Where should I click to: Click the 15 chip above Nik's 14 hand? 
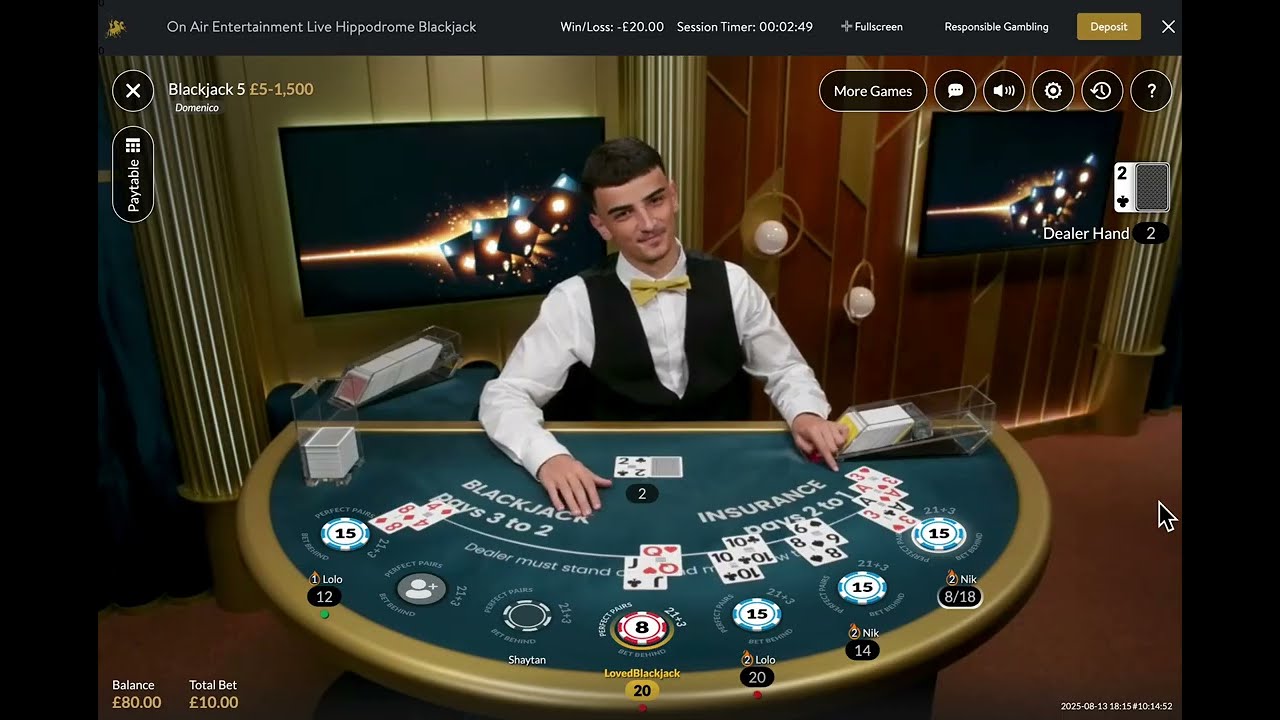point(862,587)
